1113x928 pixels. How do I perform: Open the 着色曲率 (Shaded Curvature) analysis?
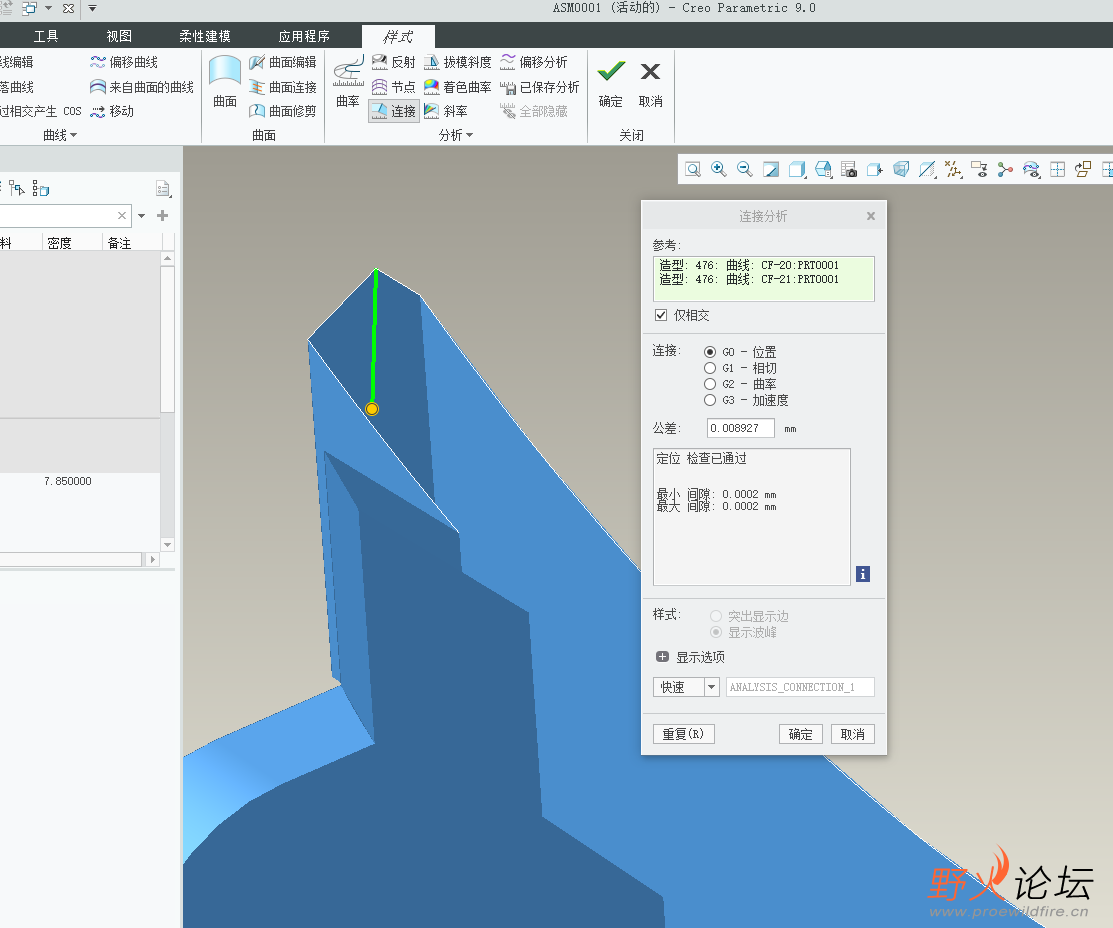pyautogui.click(x=458, y=87)
